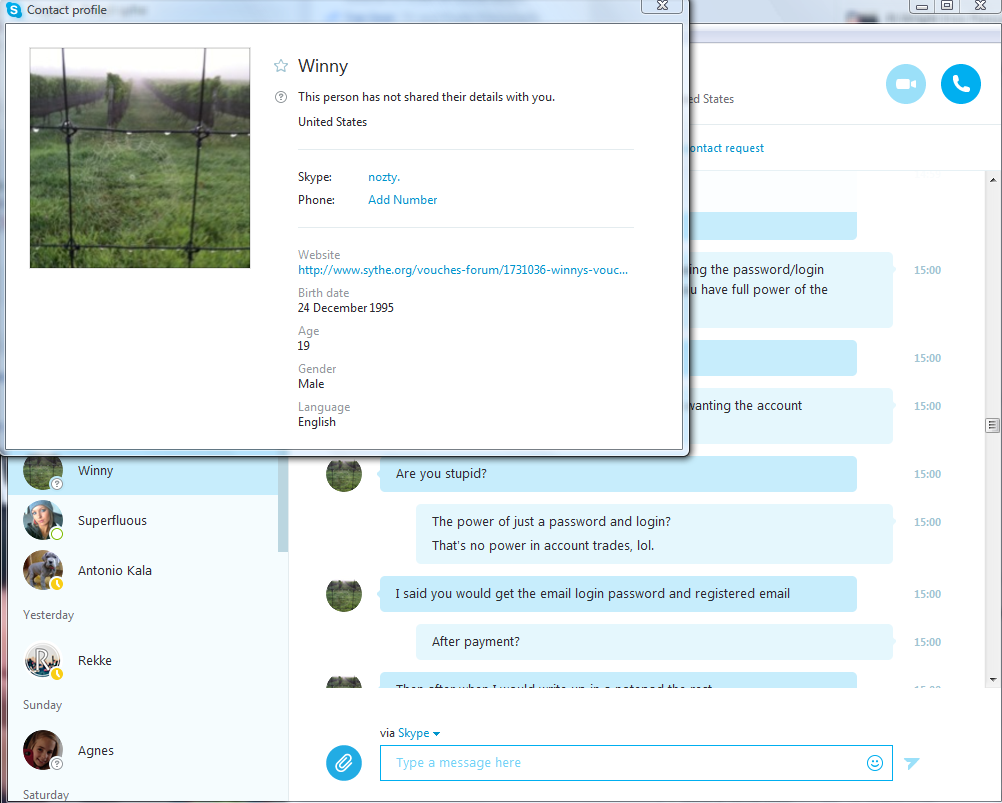Add Winny to favorites with star icon
Viewport: 1002px width, 803px height.
coord(281,66)
